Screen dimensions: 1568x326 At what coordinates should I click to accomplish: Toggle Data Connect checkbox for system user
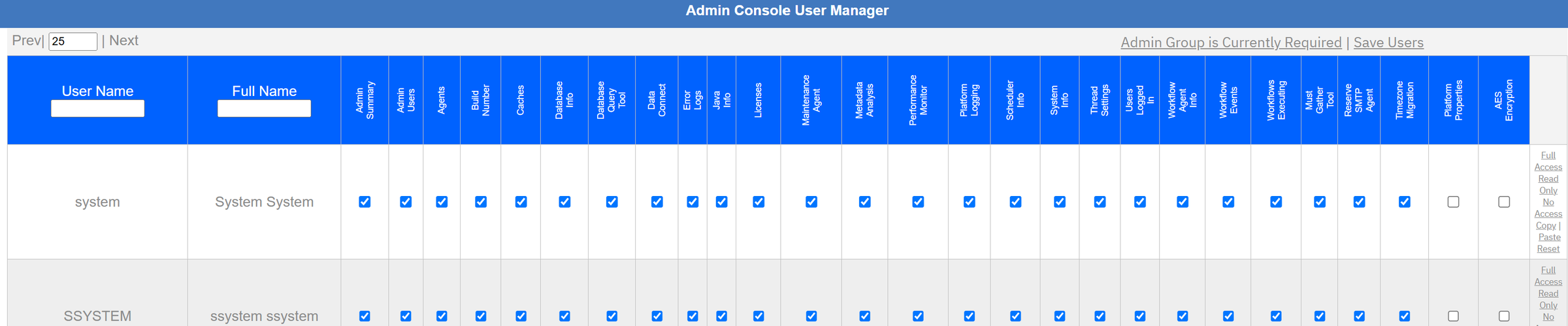click(x=657, y=202)
